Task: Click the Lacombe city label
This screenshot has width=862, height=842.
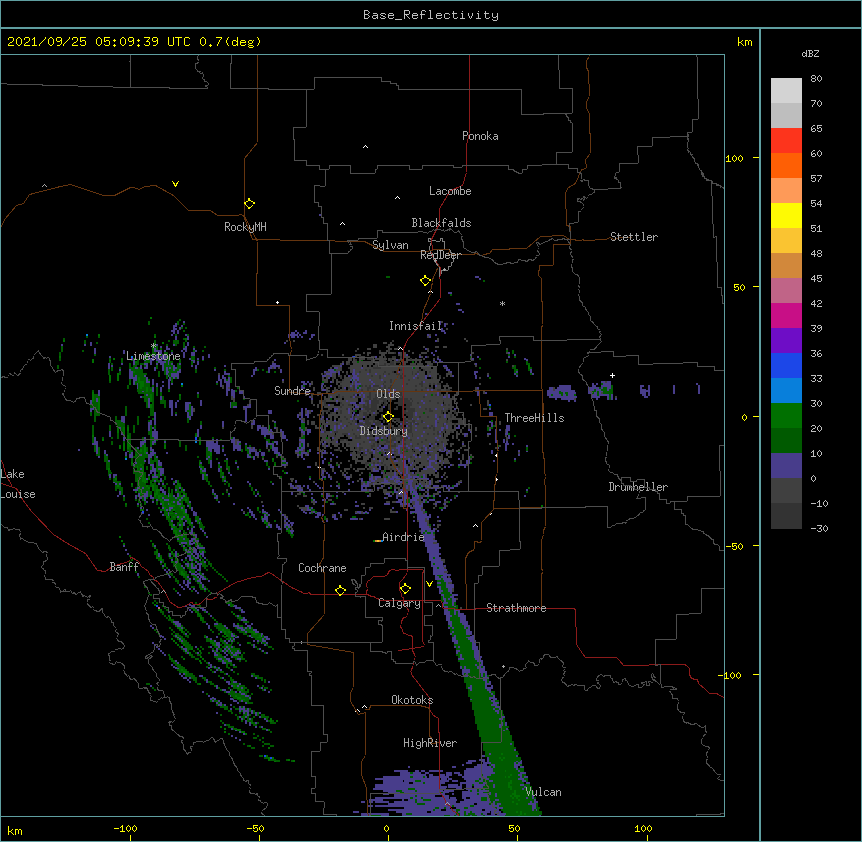Action: [450, 191]
